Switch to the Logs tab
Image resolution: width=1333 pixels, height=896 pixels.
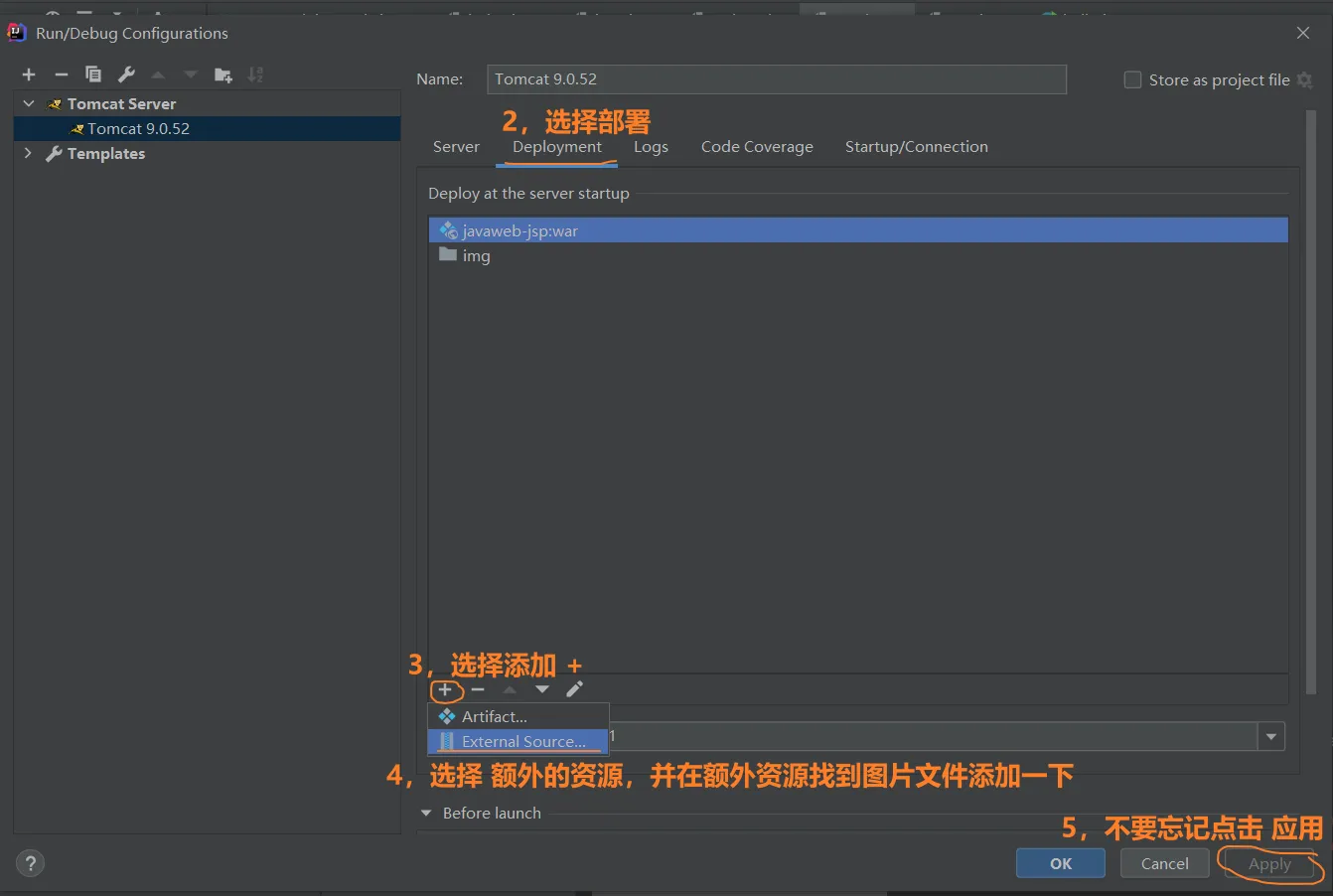(651, 147)
